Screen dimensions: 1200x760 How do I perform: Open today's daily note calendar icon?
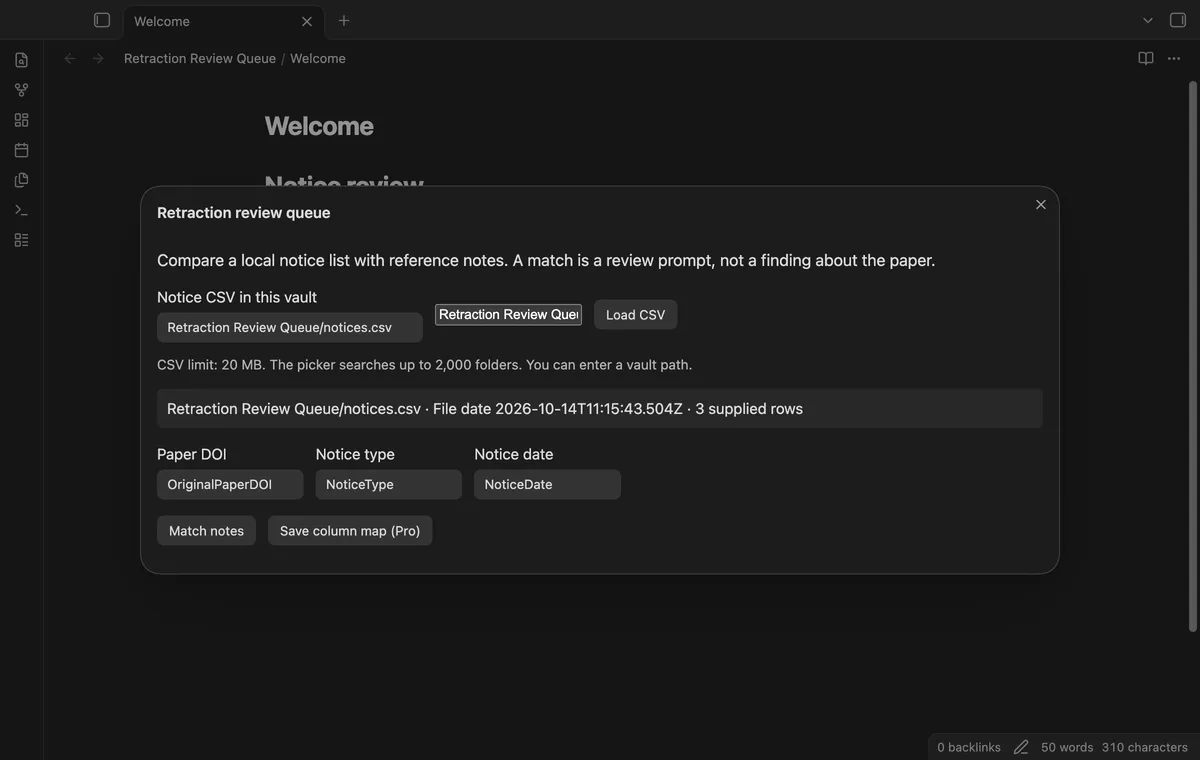[21, 150]
